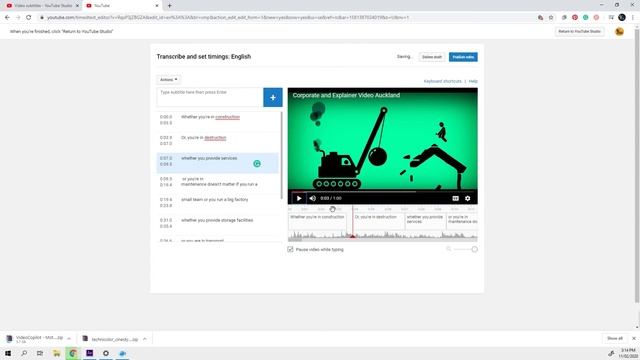Image resolution: width=640 pixels, height=360 pixels.
Task: Click the Delete draft button
Action: tap(432, 57)
